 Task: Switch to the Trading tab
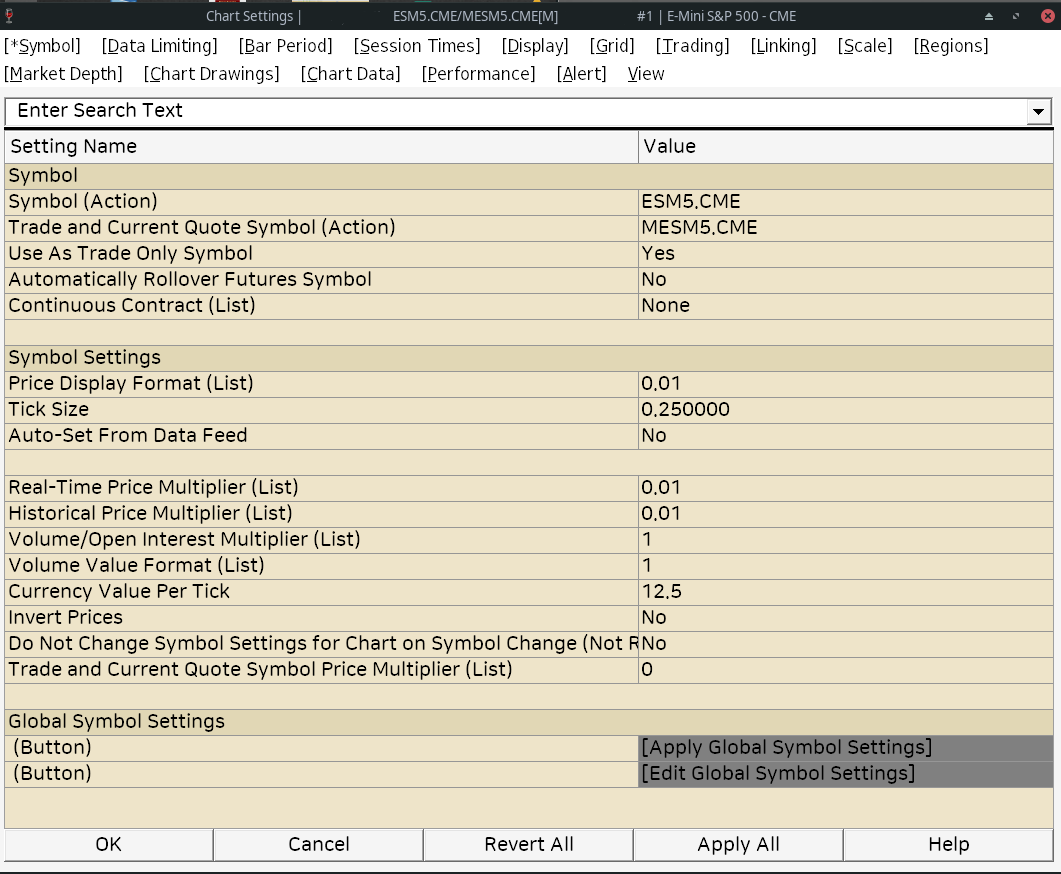692,46
